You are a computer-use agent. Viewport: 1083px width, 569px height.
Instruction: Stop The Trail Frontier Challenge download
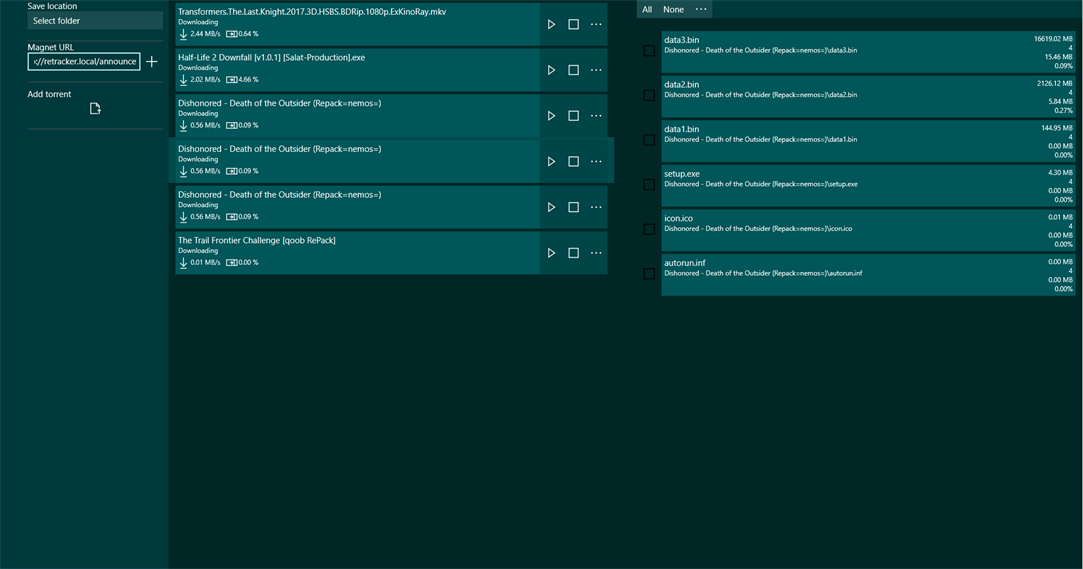573,253
